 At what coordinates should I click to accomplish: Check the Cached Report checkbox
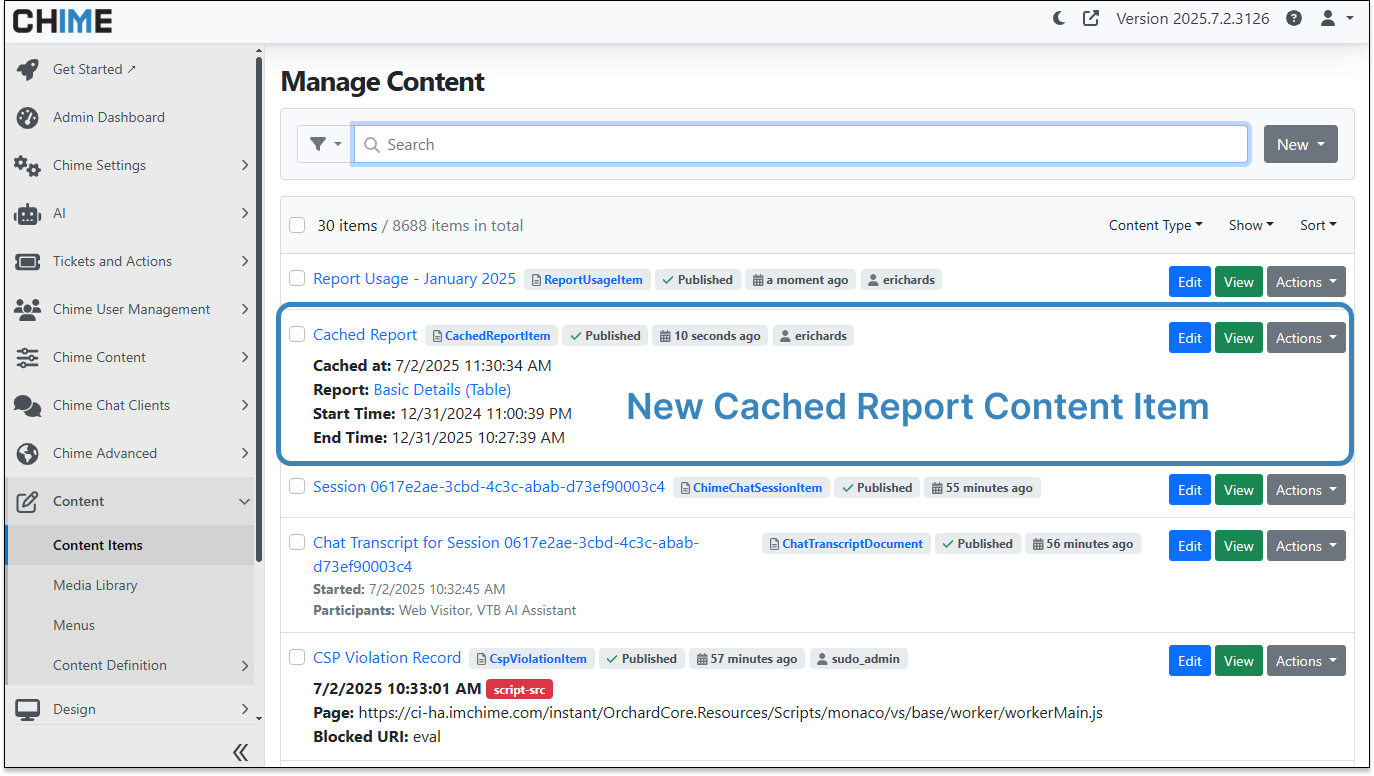(297, 334)
